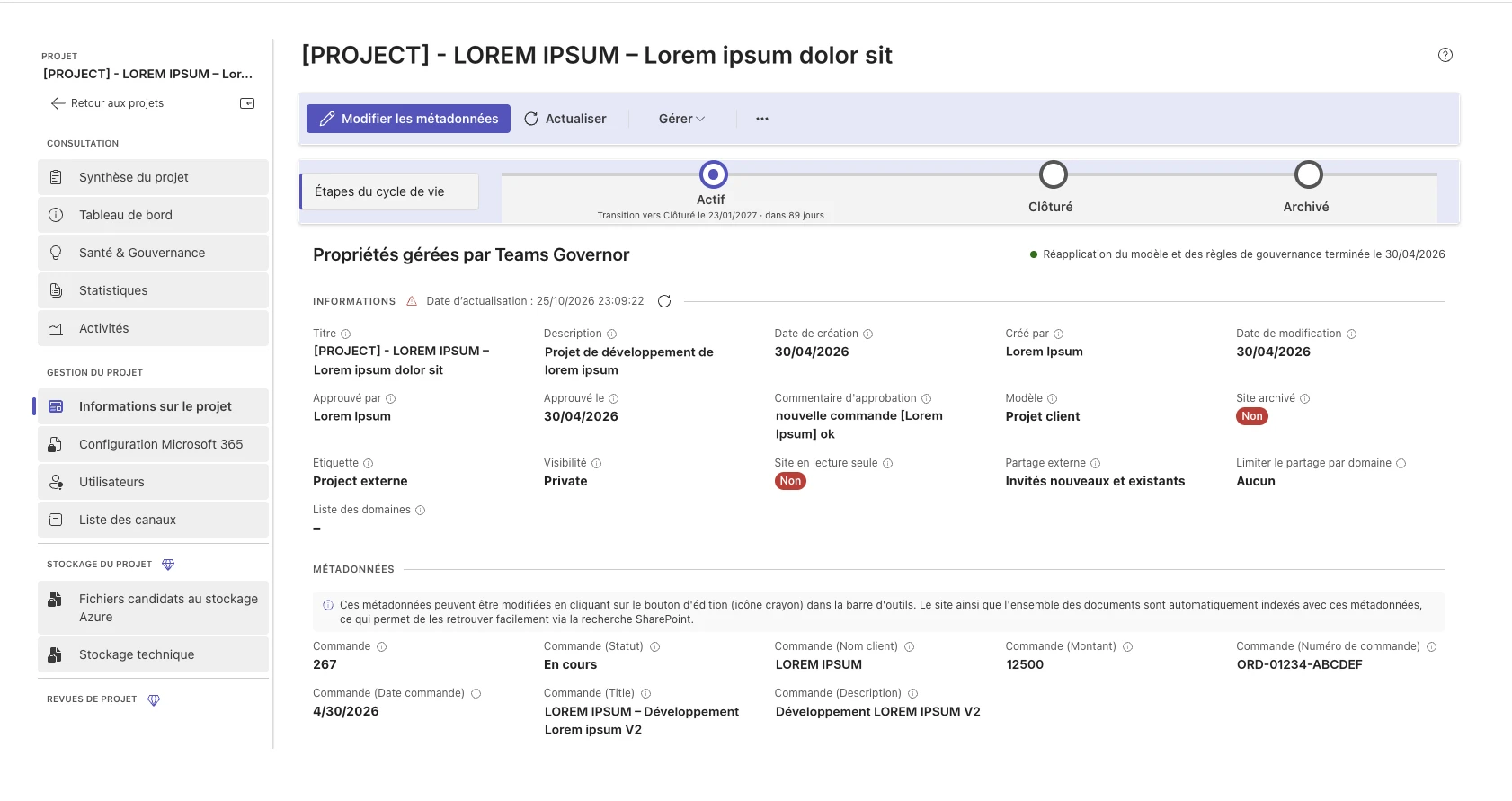
Task: Open Configuration Microsoft 365
Action: point(153,444)
